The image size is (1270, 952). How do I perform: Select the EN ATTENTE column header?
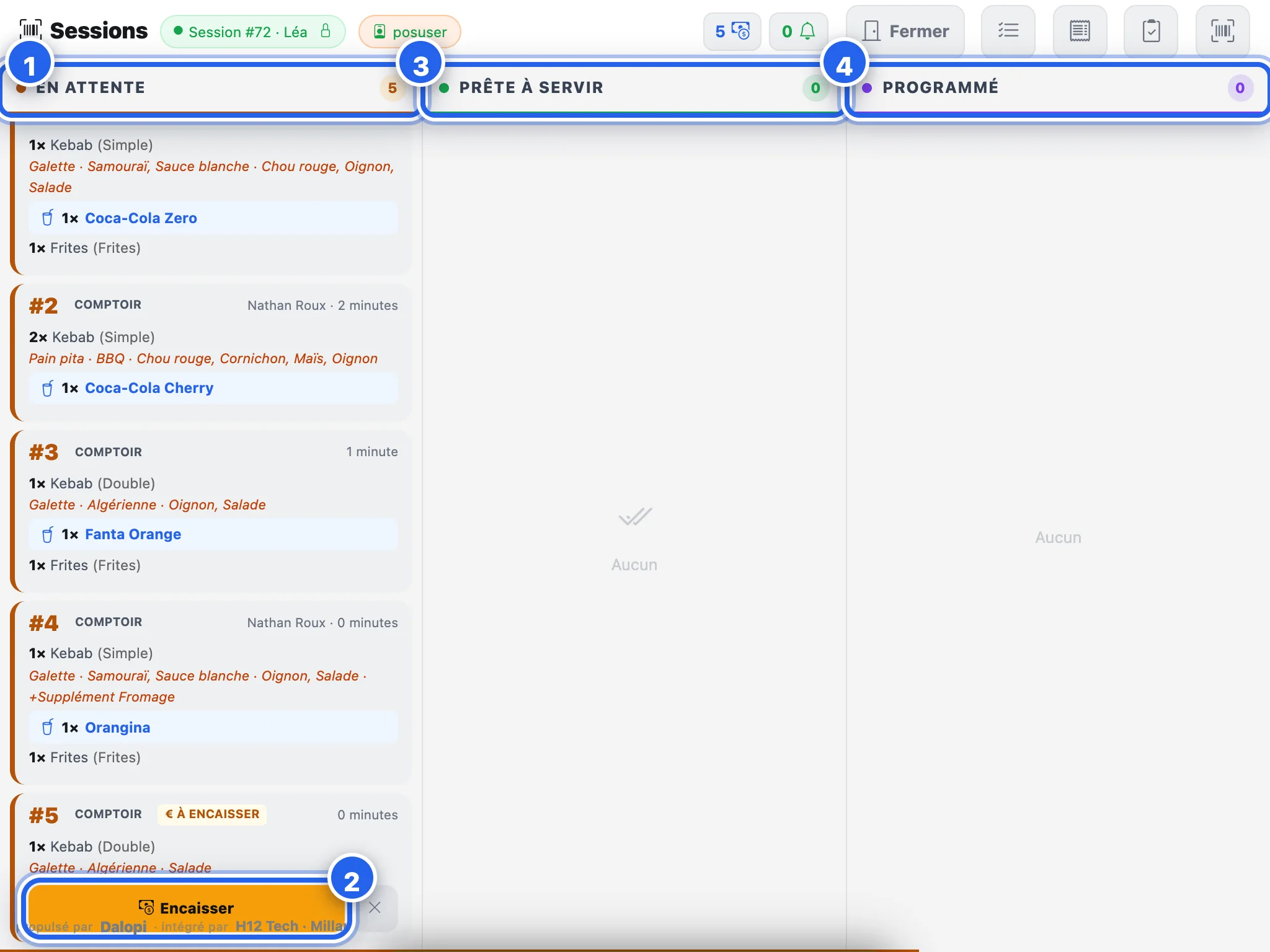211,88
